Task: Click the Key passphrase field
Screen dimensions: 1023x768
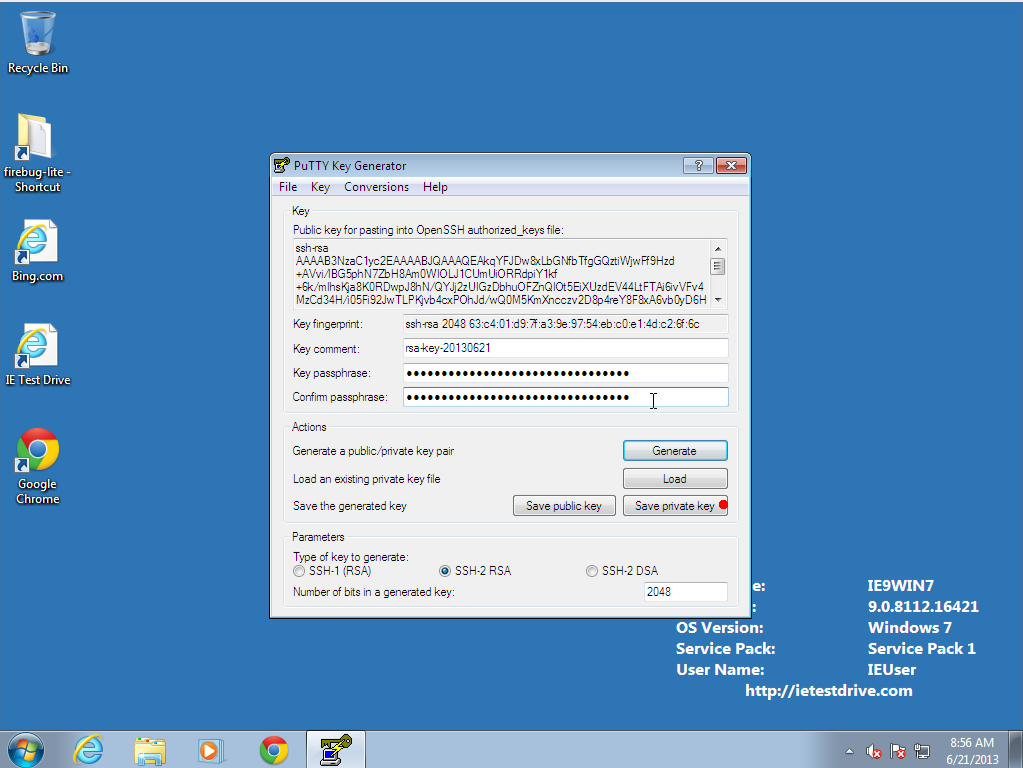Action: (x=565, y=373)
